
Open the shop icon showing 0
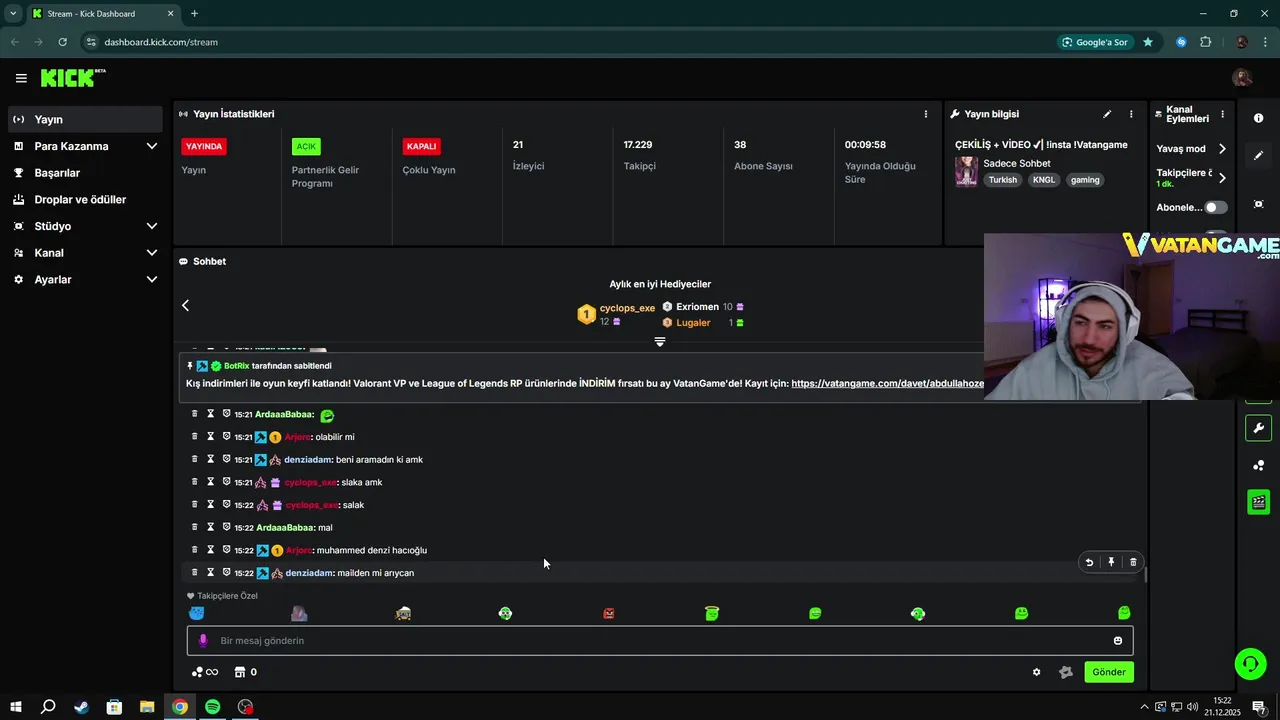[x=246, y=672]
